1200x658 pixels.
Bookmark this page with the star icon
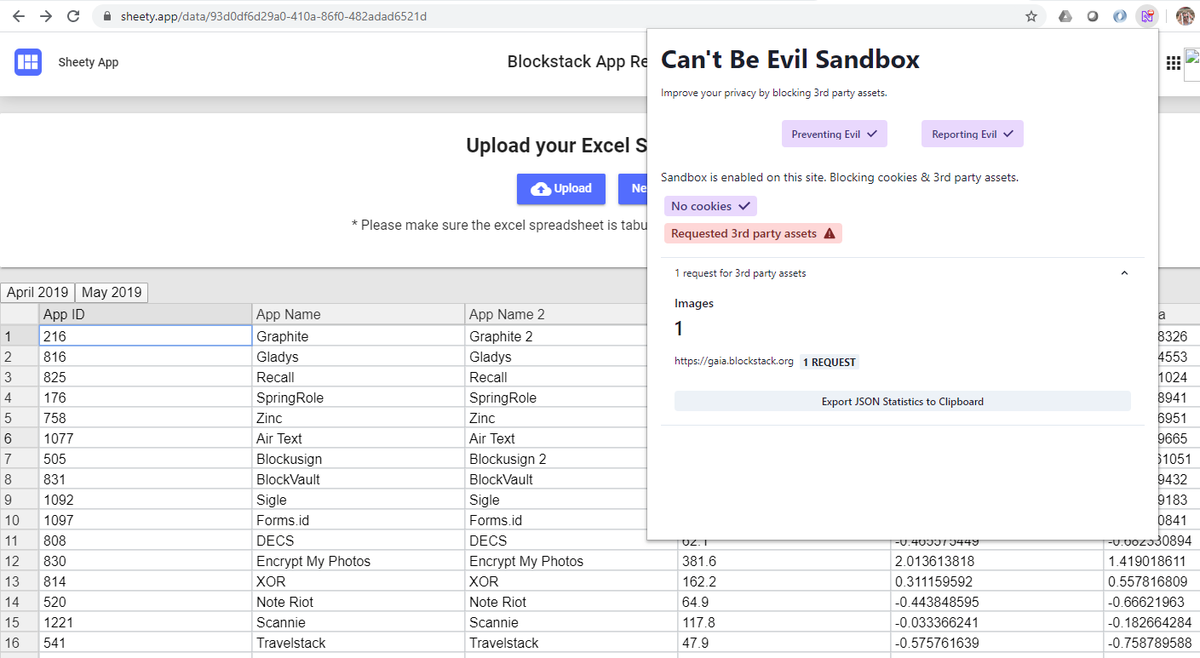(x=1031, y=17)
